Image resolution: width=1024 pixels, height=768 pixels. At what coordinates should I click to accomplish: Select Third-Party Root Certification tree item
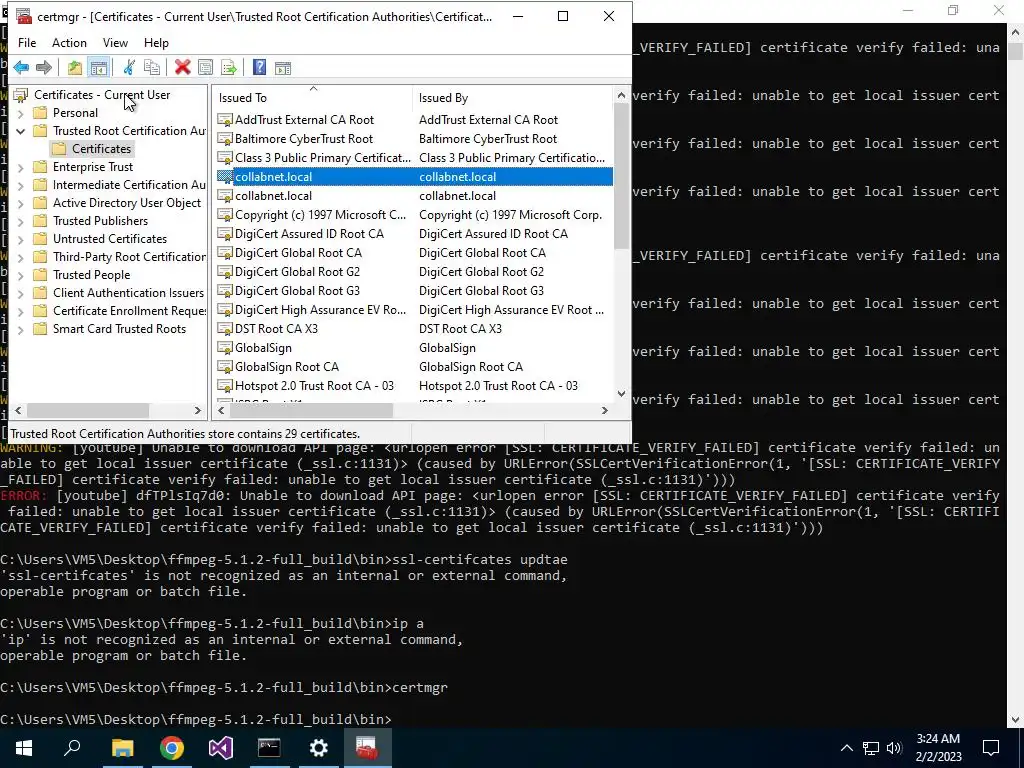129,257
